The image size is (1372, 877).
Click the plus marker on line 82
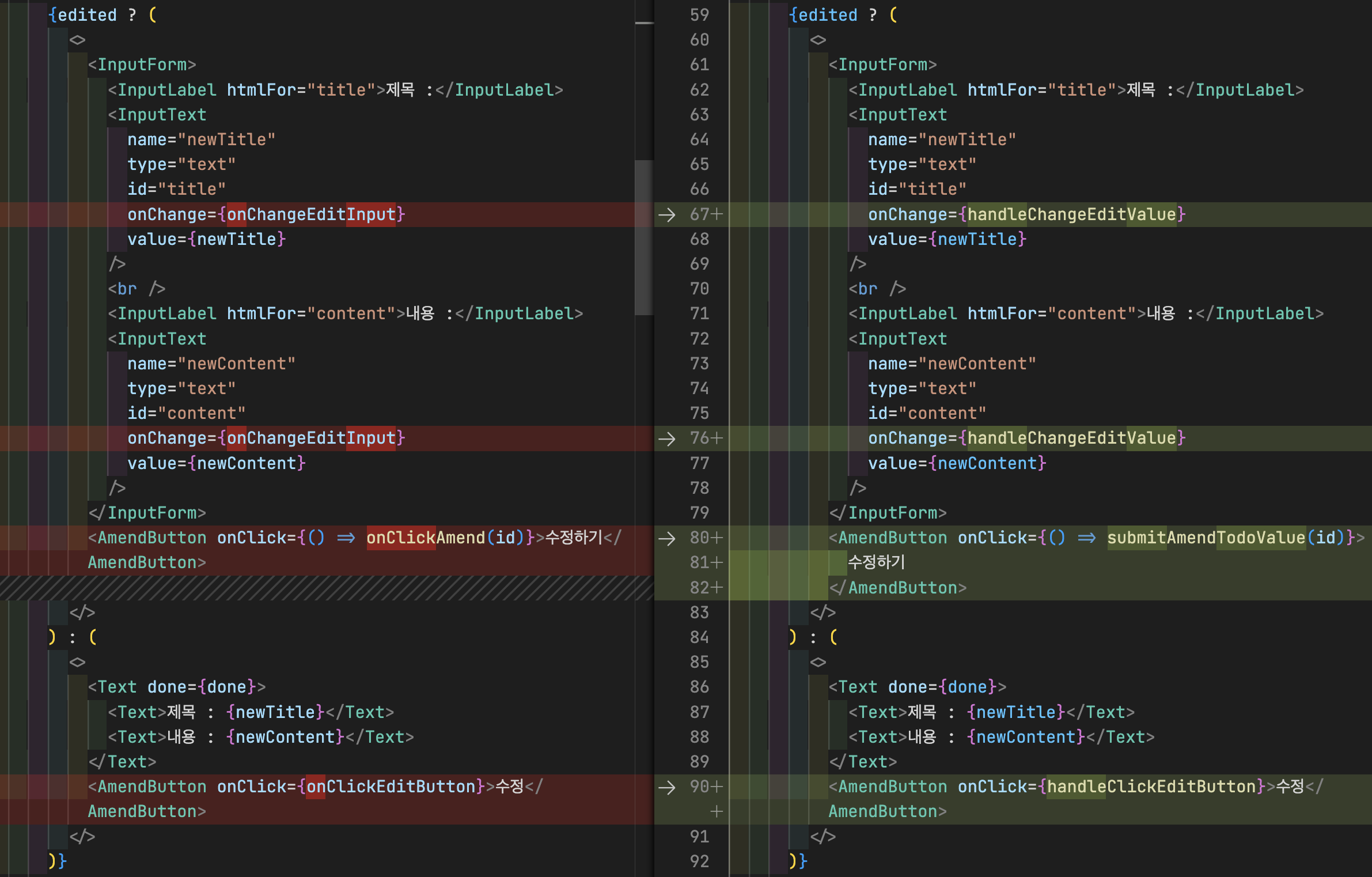click(717, 588)
